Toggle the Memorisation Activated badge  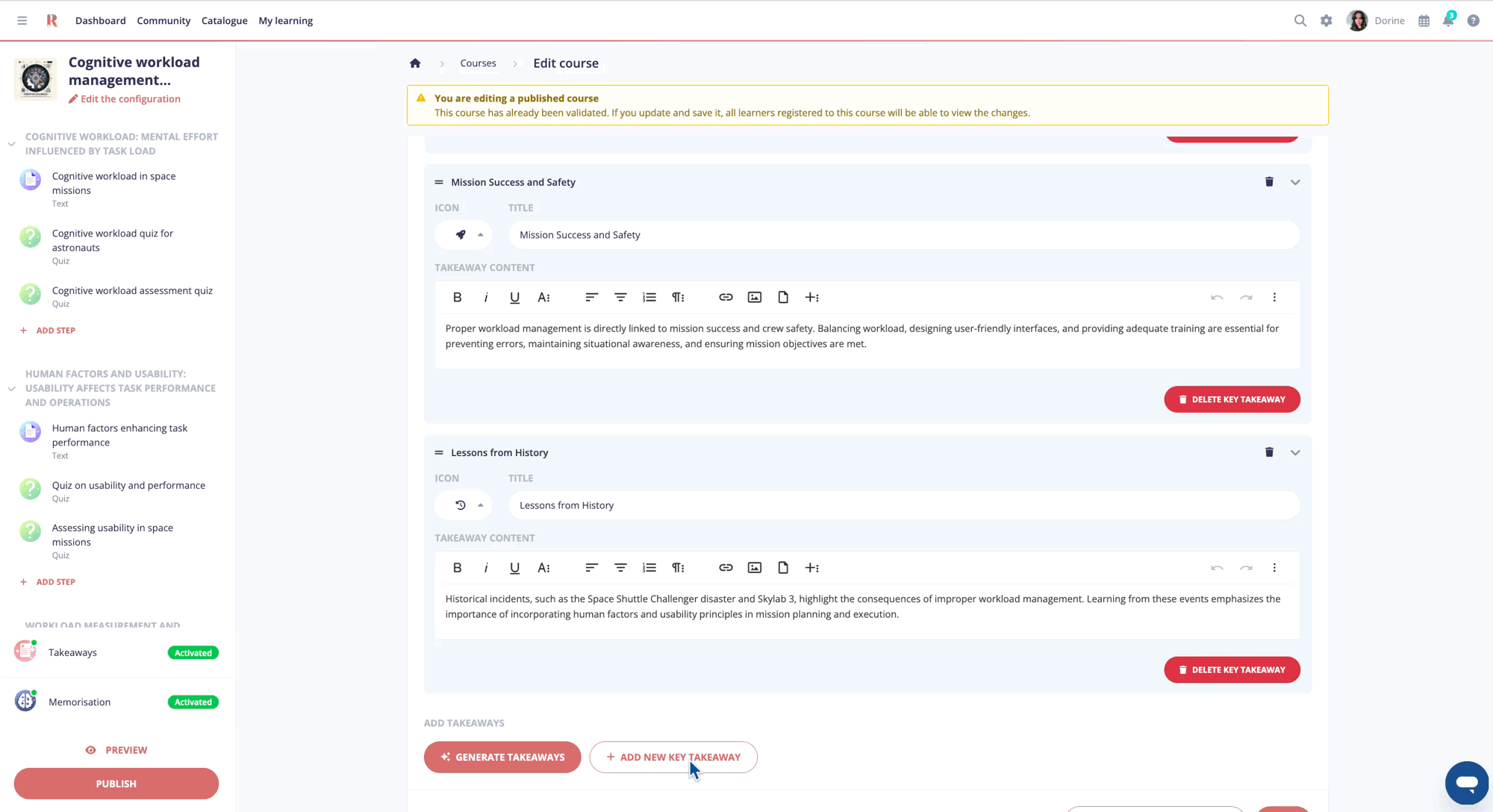(193, 702)
